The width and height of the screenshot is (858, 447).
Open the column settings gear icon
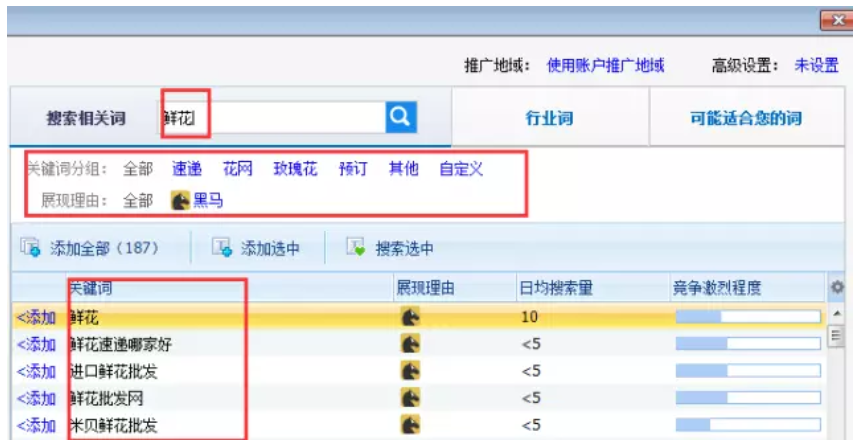coord(838,288)
